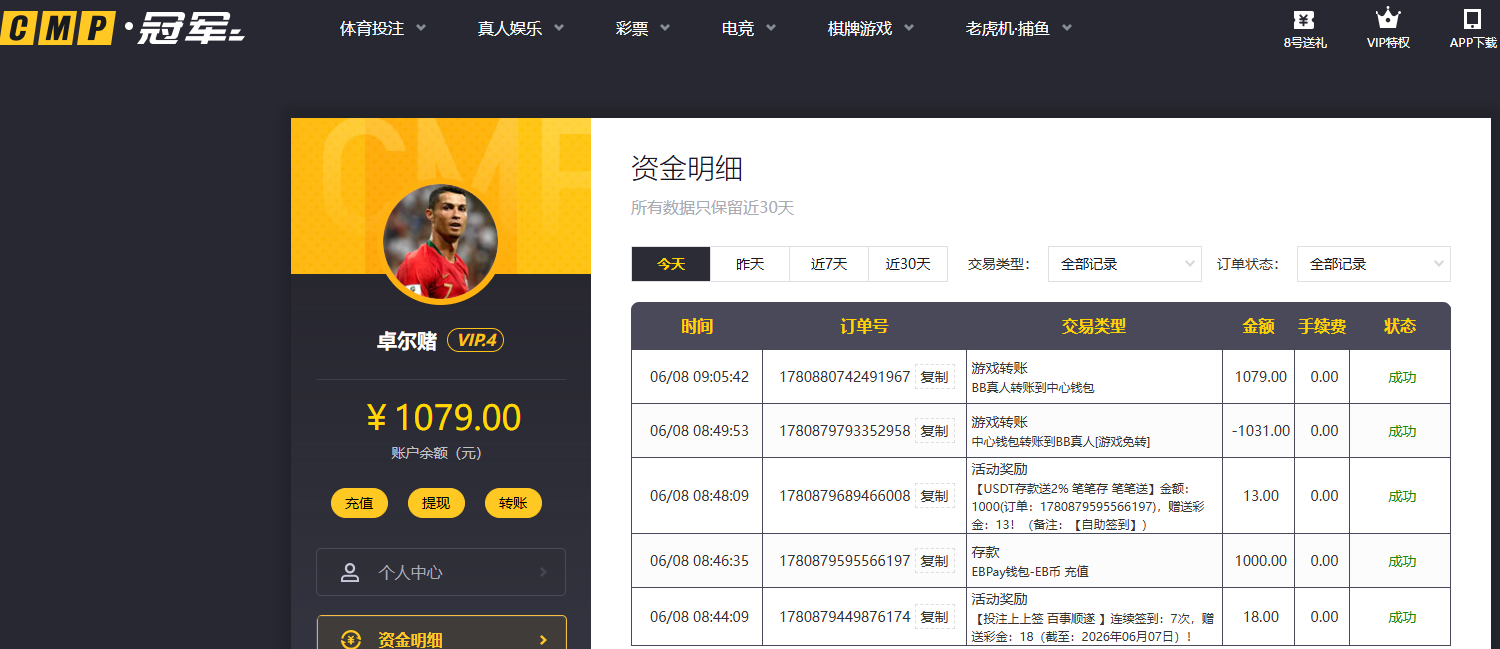Click the text 中心钱包转账到BB真人[游戏免转]
This screenshot has height=649, width=1500.
[x=1061, y=441]
